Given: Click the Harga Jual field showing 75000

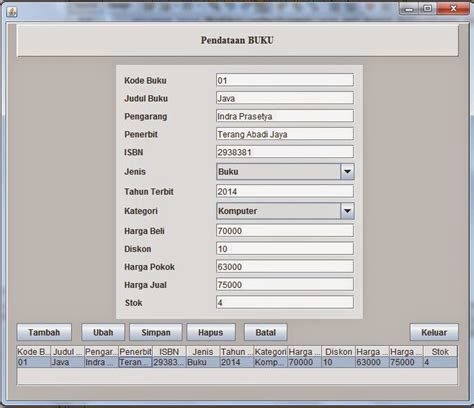Looking at the screenshot, I should click(x=285, y=285).
